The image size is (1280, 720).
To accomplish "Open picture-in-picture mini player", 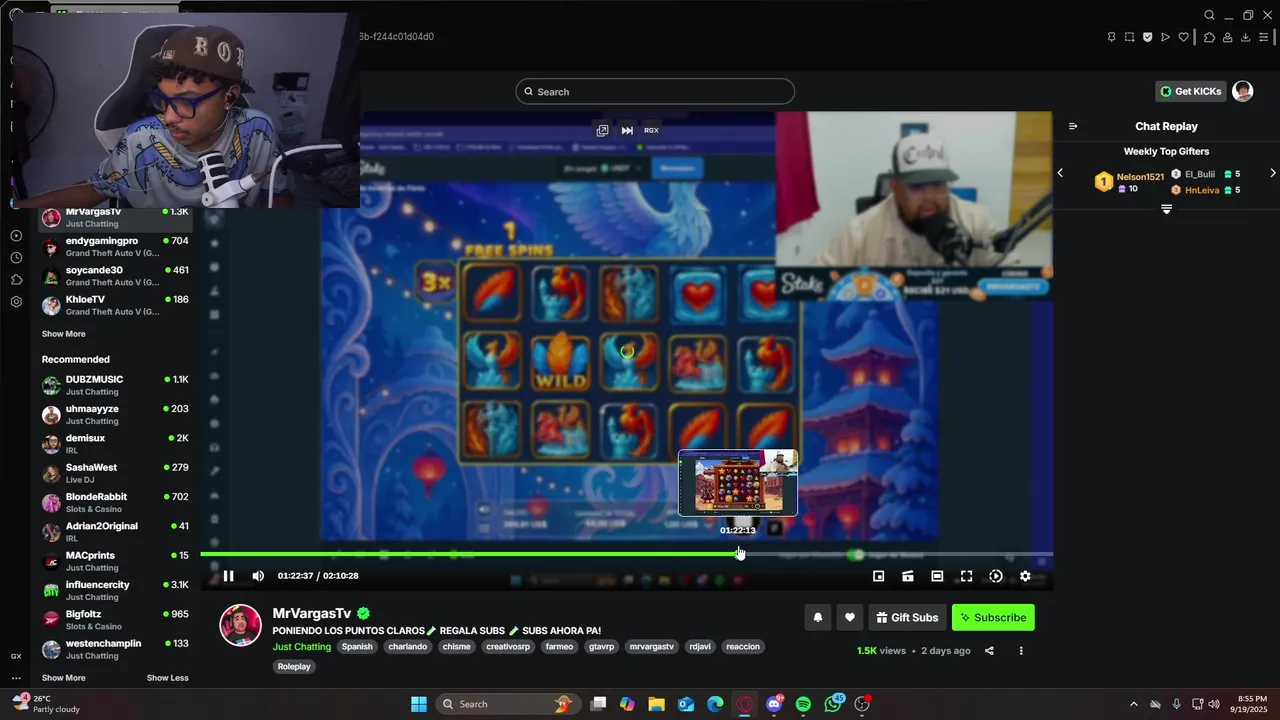I will (878, 576).
